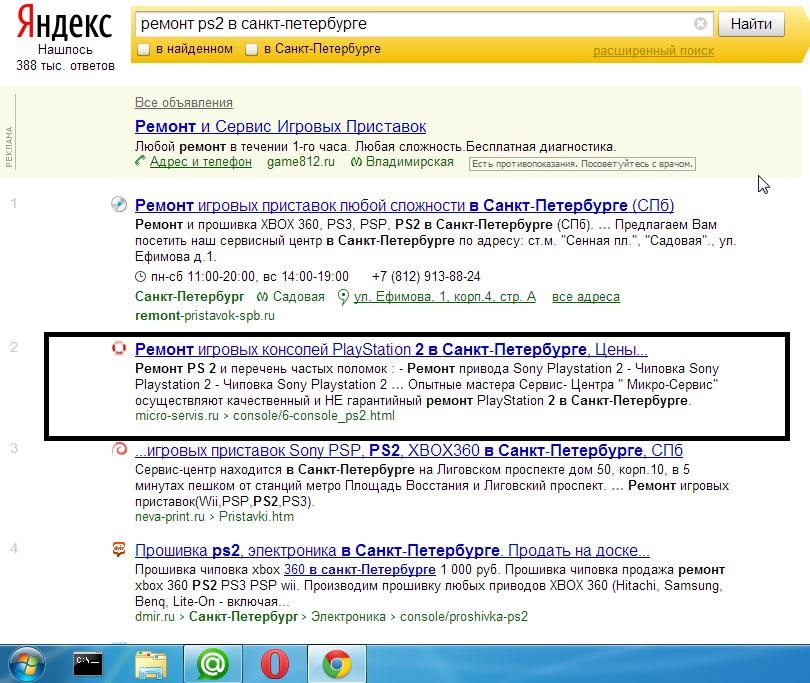The width and height of the screenshot is (810, 683).
Task: Click micro-servis.ru domain in result 2
Action: point(177,415)
